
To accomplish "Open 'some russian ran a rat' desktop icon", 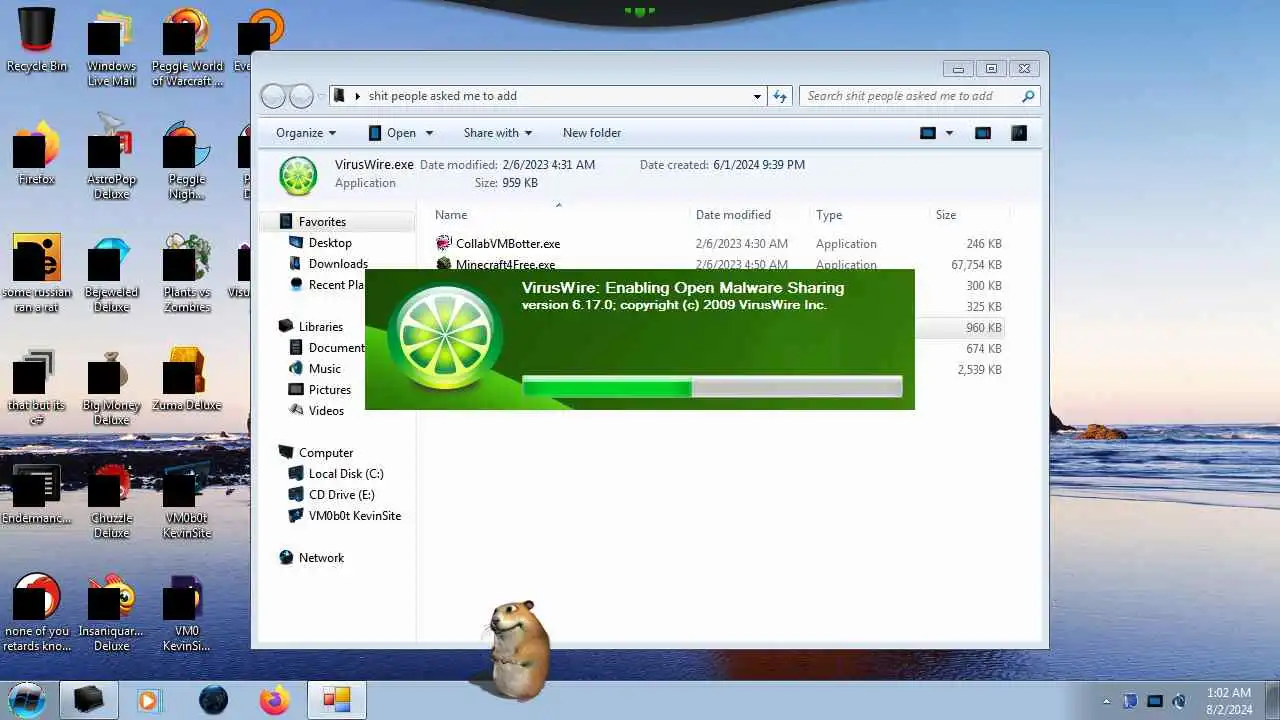I will pyautogui.click(x=37, y=273).
